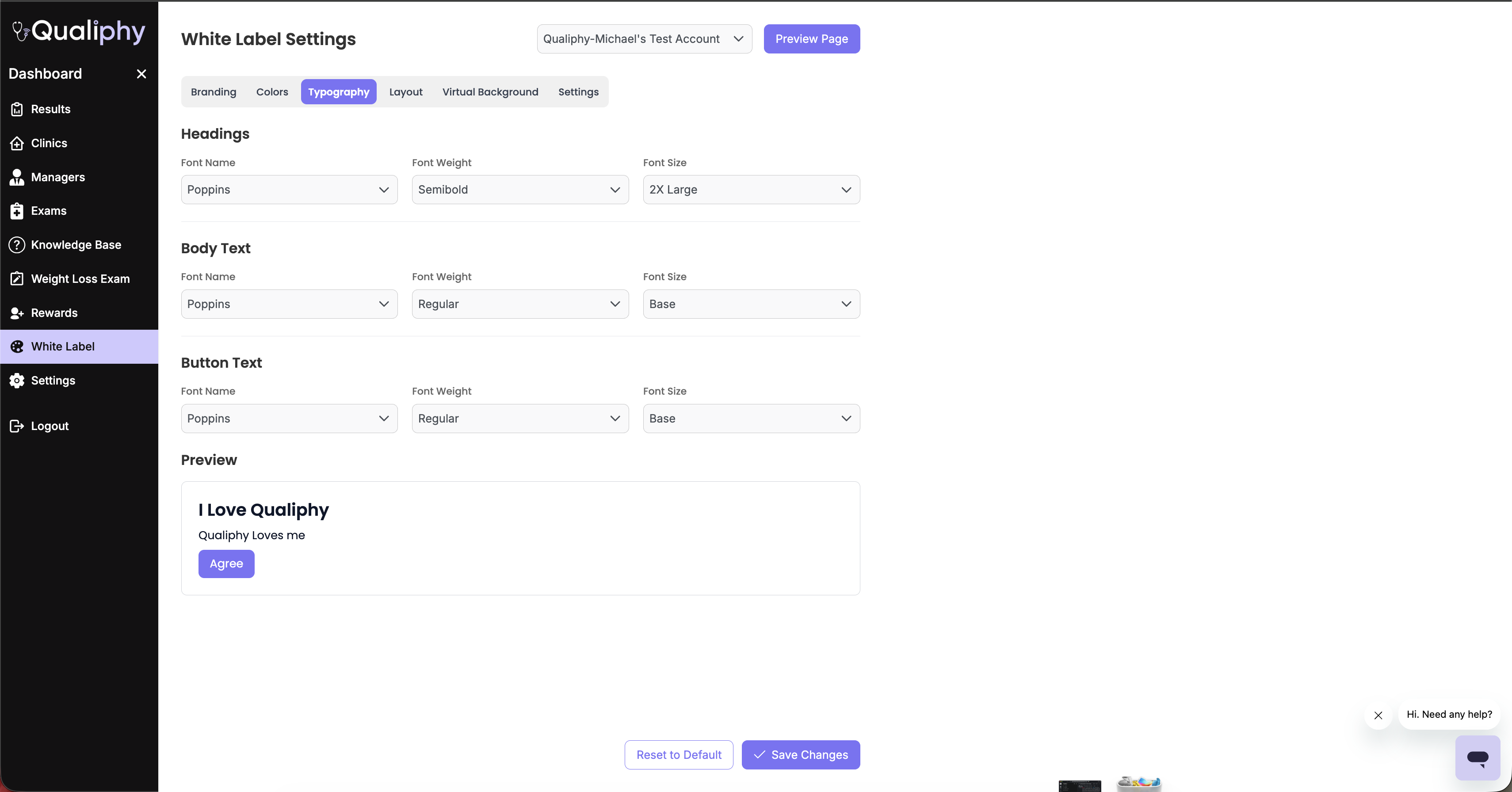1512x792 pixels.
Task: Click the Logout arrow icon
Action: [x=17, y=426]
